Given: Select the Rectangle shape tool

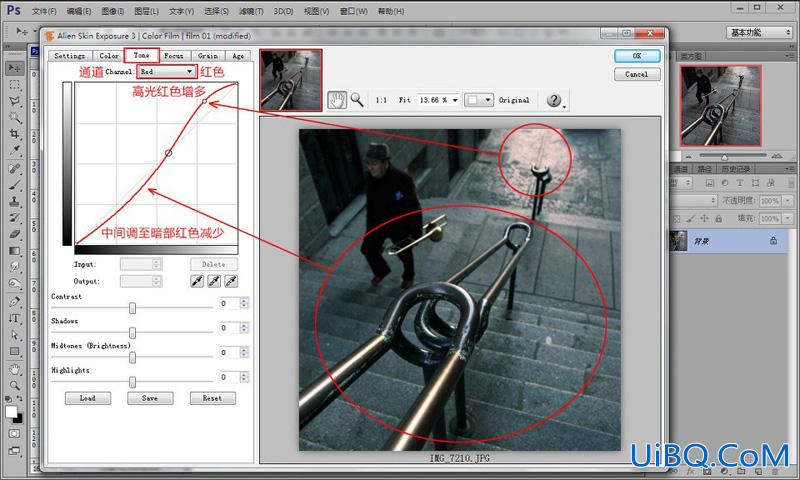Looking at the screenshot, I should (14, 351).
